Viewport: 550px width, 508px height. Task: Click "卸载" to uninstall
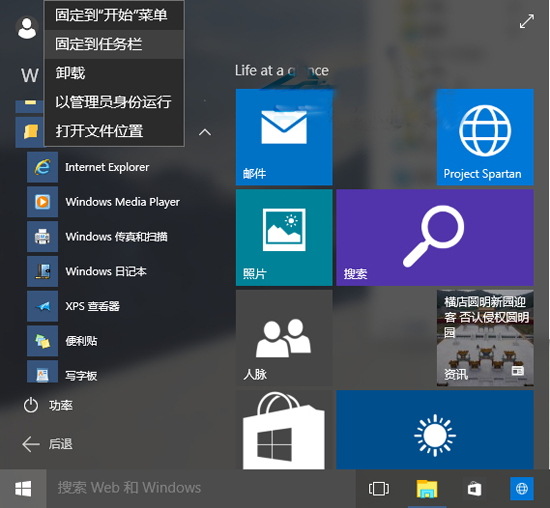point(114,73)
